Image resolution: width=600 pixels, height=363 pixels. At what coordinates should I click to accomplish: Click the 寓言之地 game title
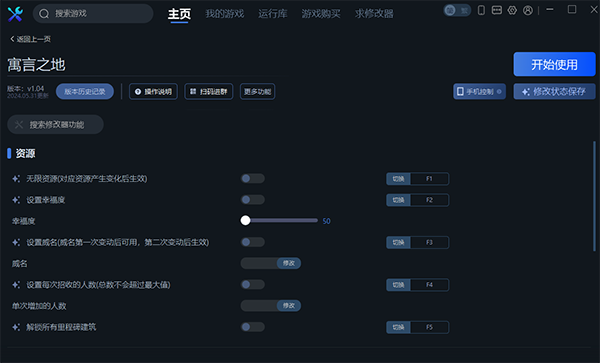(36, 65)
